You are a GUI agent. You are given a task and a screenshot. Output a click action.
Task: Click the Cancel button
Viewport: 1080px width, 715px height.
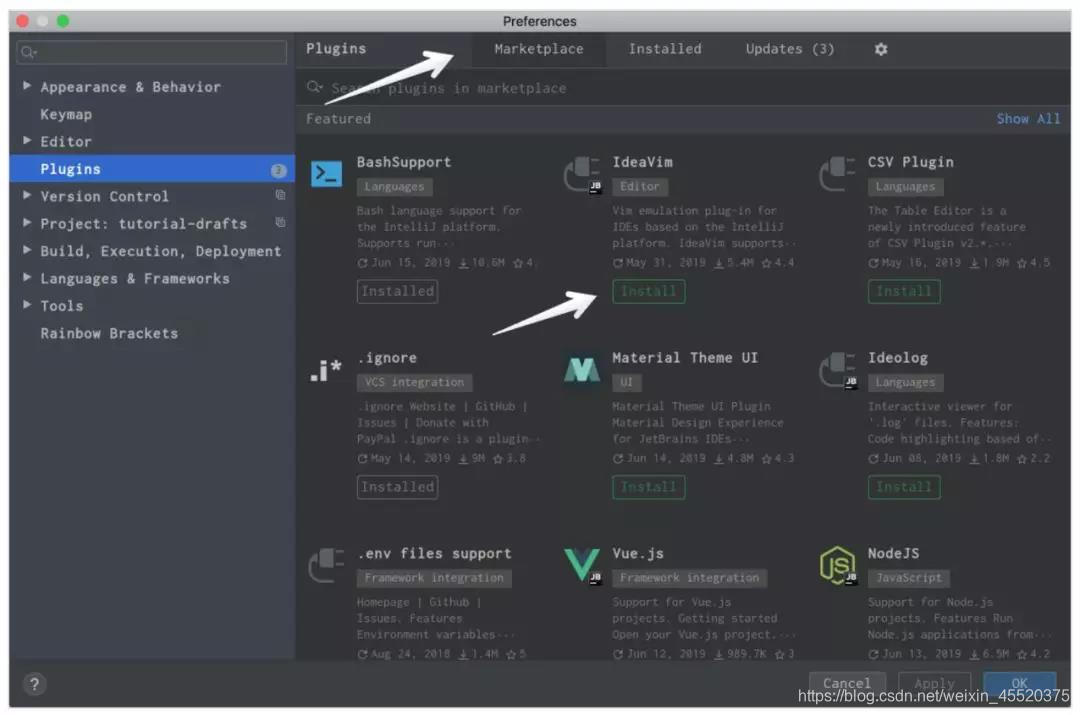point(847,683)
